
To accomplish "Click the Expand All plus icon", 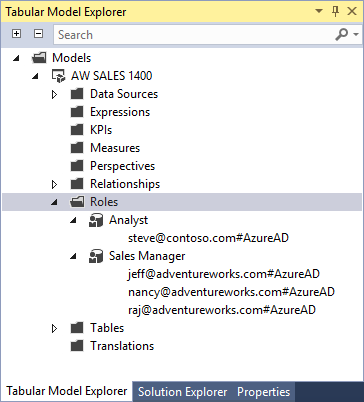I will coord(16,34).
